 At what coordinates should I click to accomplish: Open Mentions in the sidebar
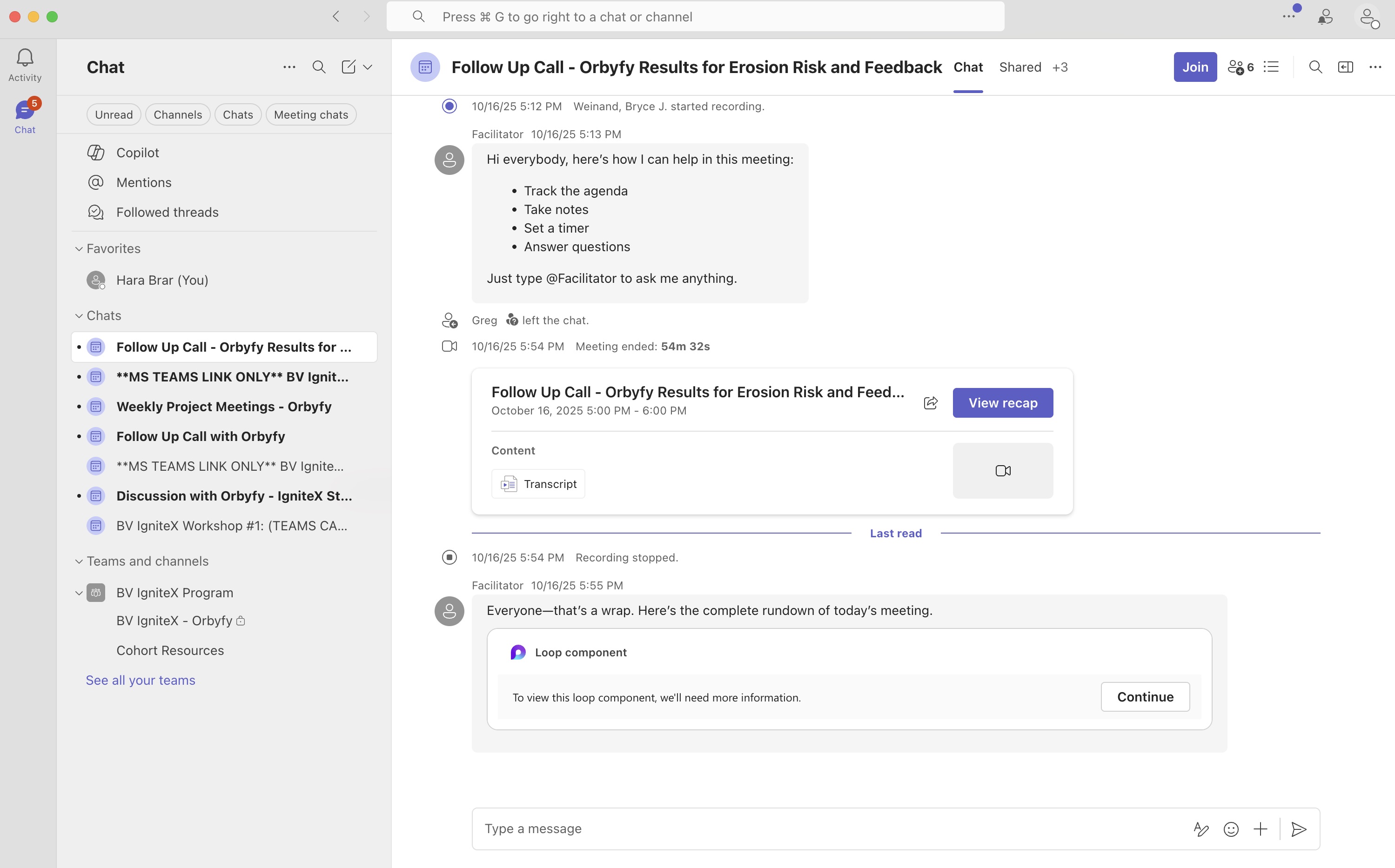(x=143, y=182)
